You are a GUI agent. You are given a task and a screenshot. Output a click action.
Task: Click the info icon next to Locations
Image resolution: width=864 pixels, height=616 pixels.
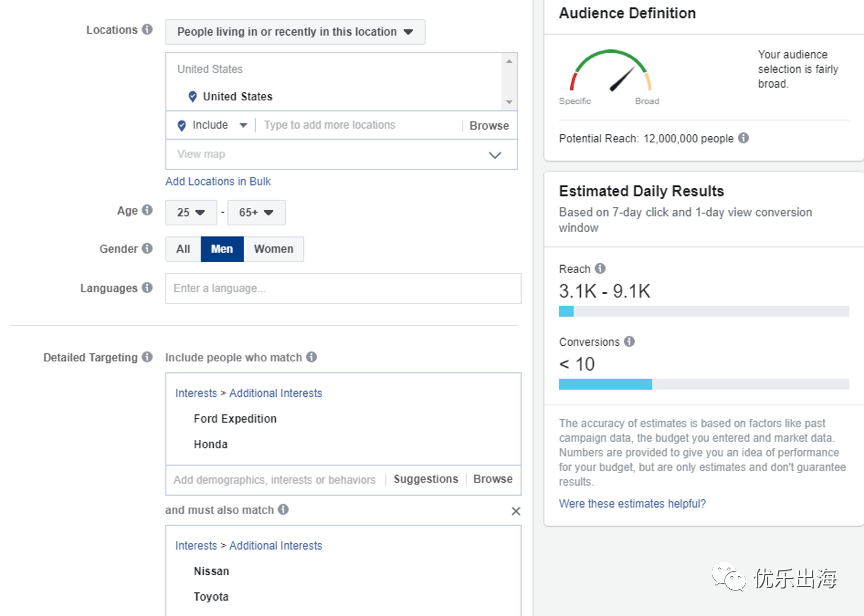[147, 30]
